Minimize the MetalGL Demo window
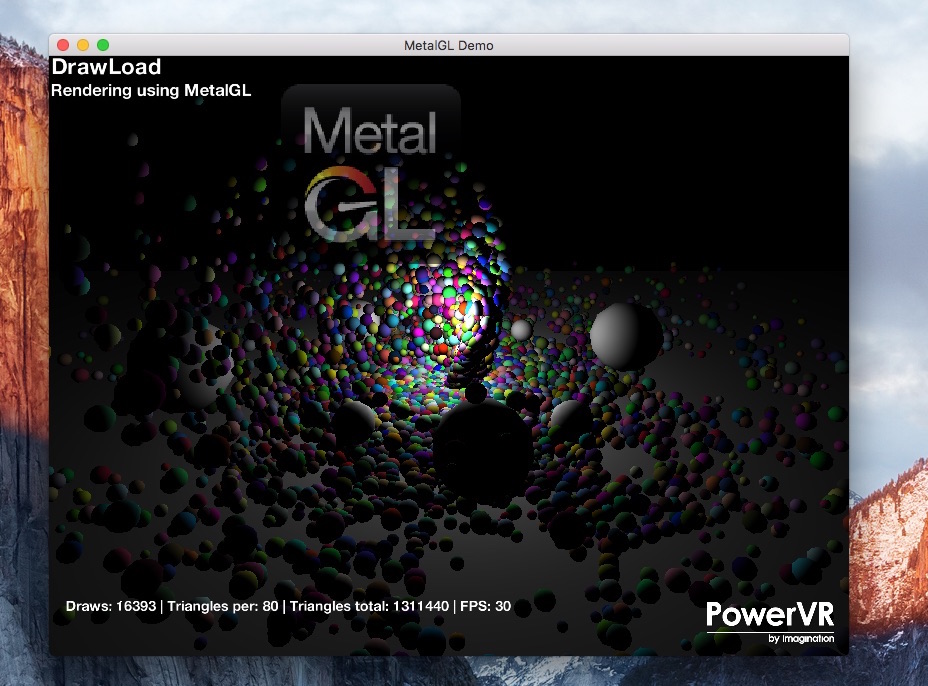Image resolution: width=928 pixels, height=686 pixels. pyautogui.click(x=83, y=45)
